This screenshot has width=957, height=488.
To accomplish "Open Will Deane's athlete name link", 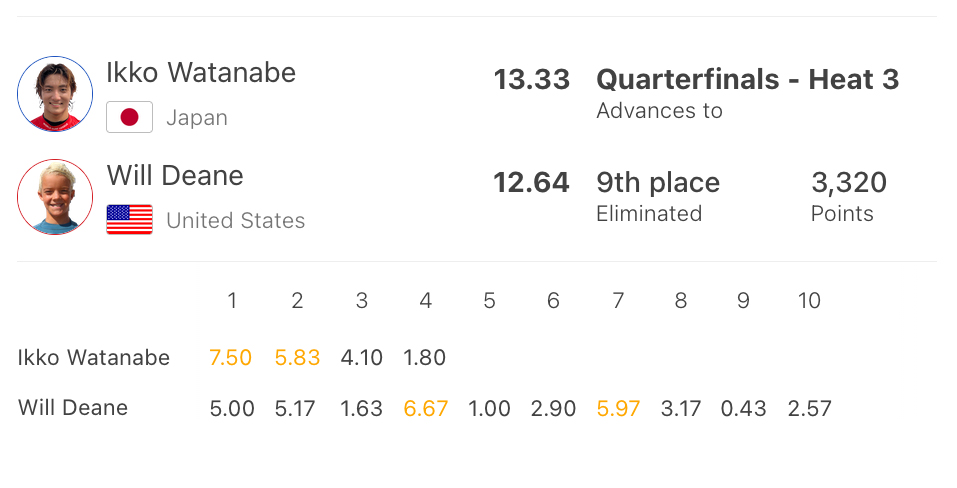I will (x=175, y=176).
